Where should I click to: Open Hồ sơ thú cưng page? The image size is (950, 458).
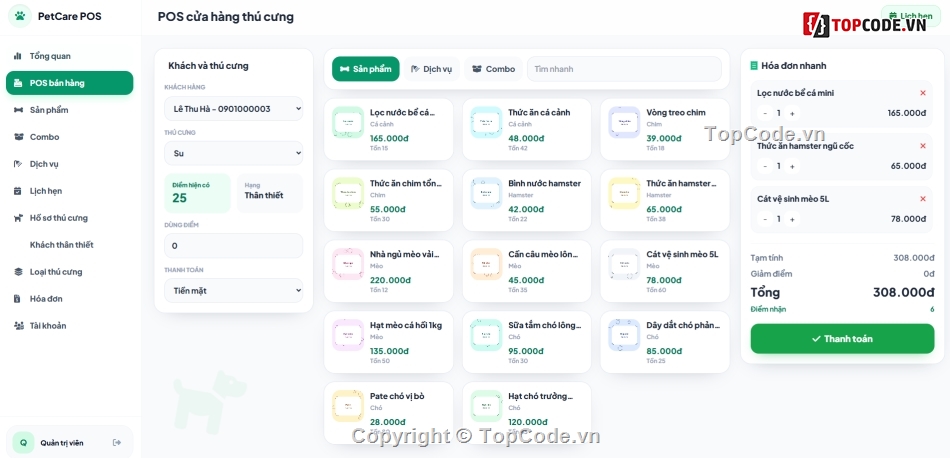pyautogui.click(x=70, y=217)
